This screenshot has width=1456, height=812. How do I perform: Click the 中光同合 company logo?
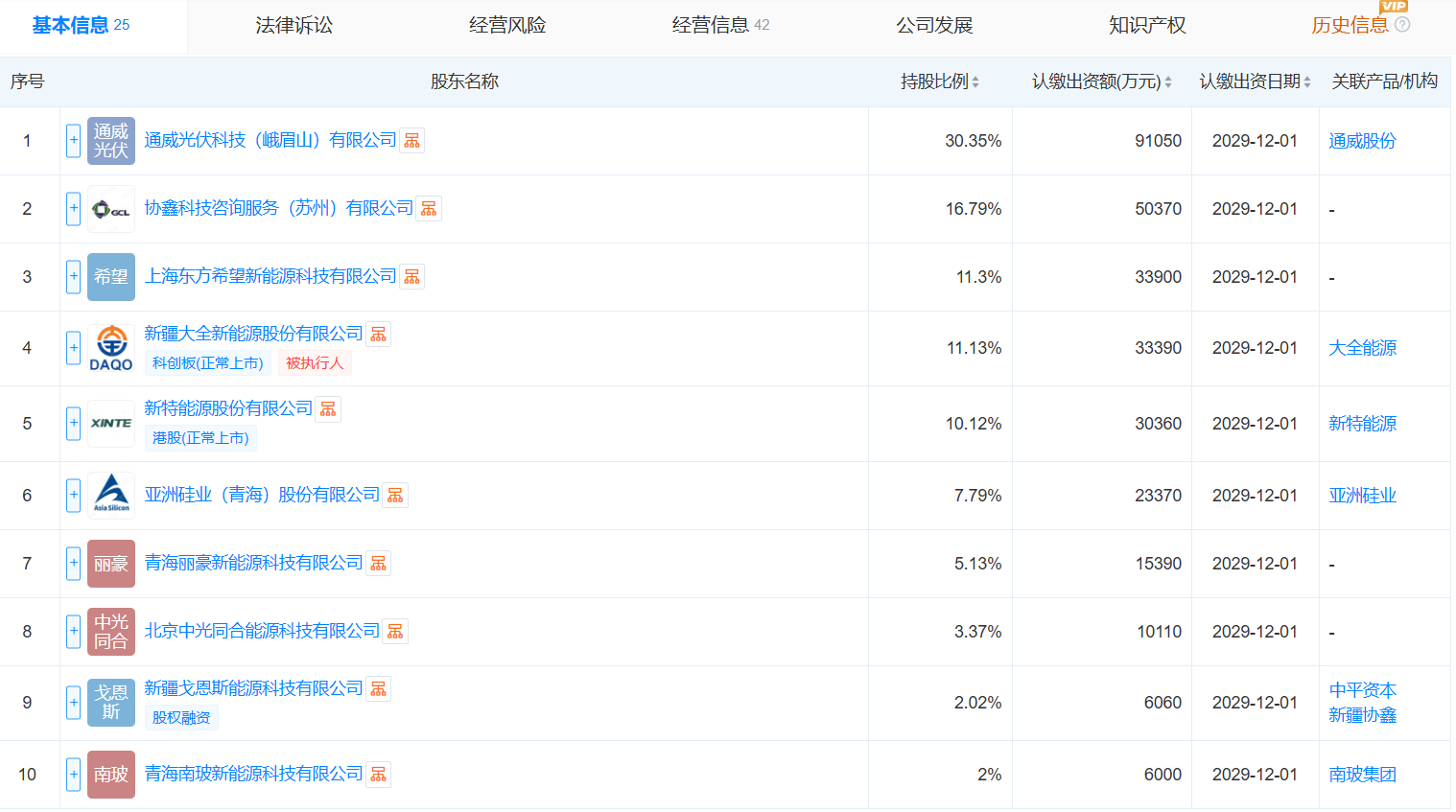click(111, 632)
